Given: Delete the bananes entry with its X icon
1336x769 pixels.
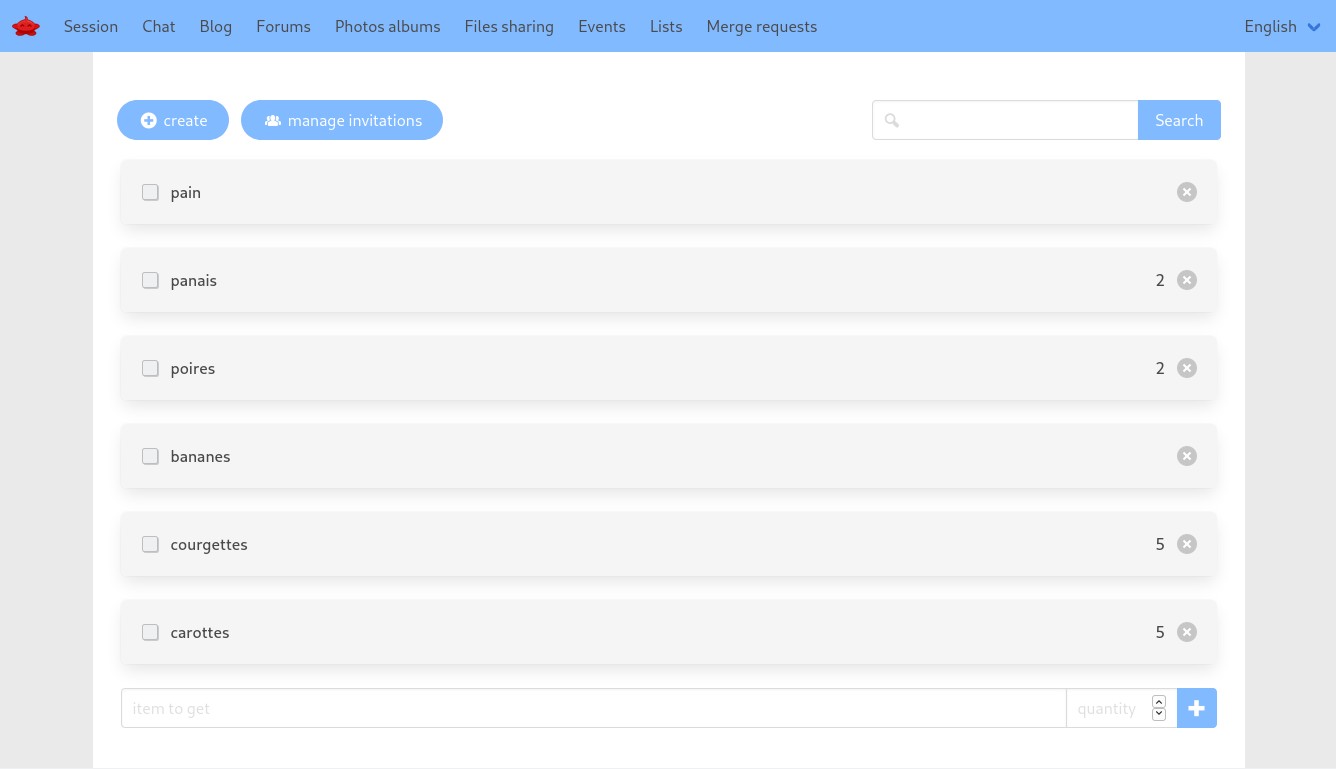Looking at the screenshot, I should point(1187,456).
